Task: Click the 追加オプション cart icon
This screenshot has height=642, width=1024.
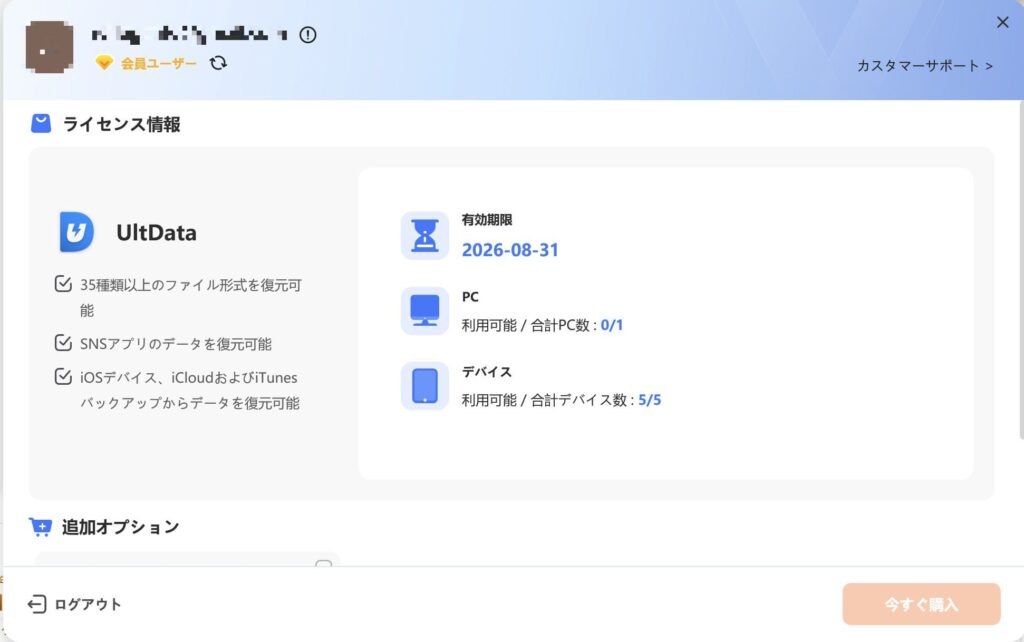Action: (40, 526)
